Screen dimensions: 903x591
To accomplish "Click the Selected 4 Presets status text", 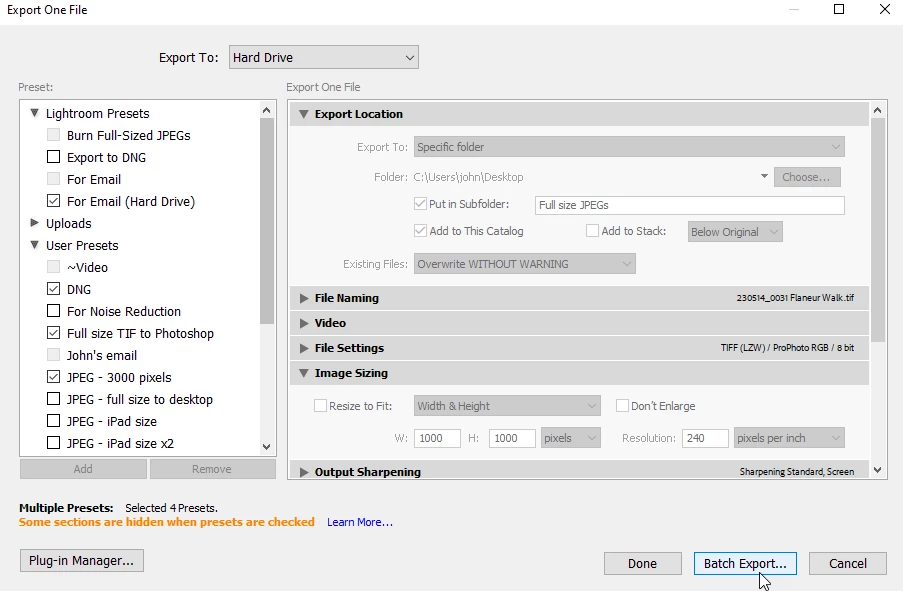I will point(172,508).
